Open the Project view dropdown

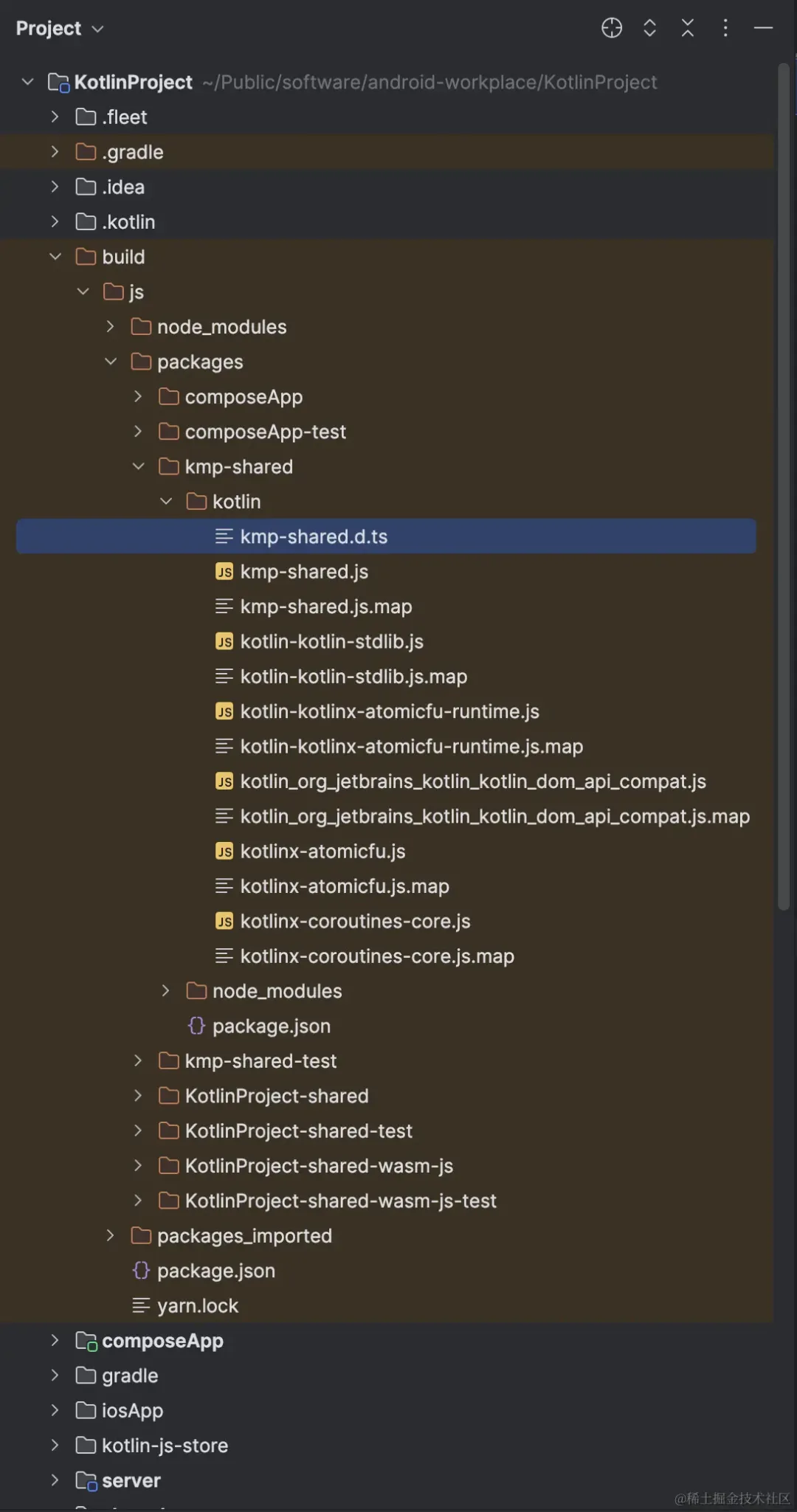coord(60,28)
